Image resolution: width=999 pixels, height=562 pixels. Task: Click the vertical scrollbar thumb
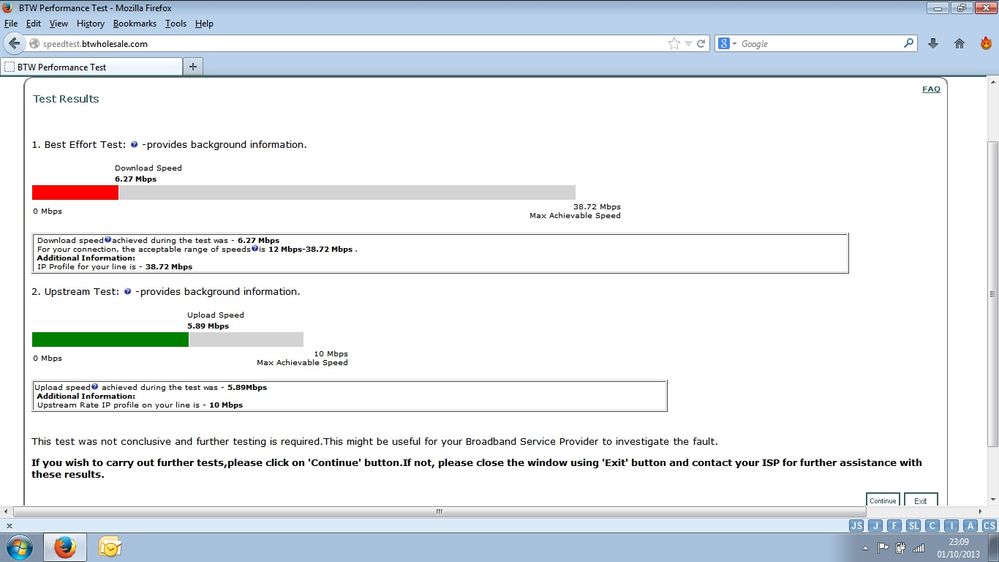(x=993, y=293)
